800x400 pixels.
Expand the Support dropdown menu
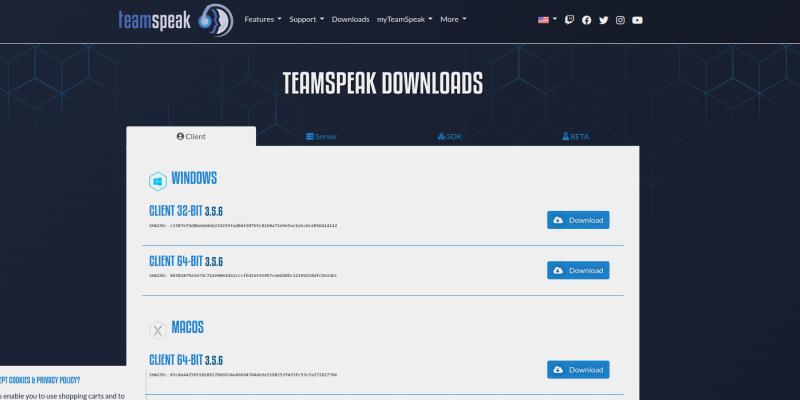[x=306, y=19]
